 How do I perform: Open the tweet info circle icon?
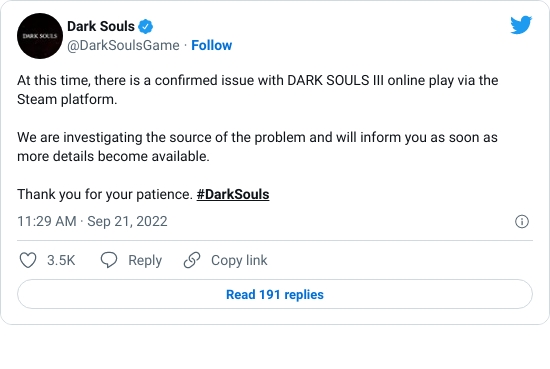(522, 221)
